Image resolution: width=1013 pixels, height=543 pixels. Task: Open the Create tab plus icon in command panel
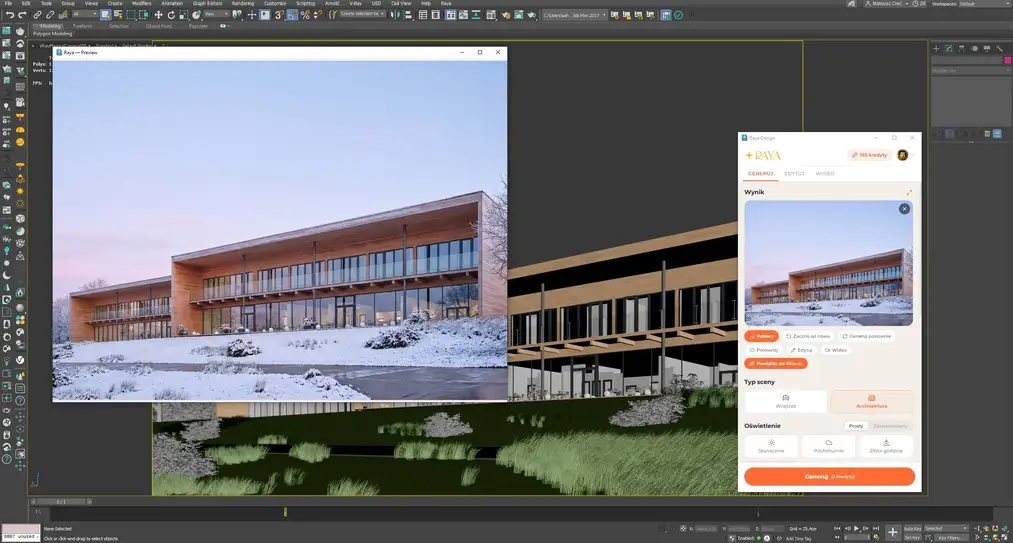click(936, 48)
